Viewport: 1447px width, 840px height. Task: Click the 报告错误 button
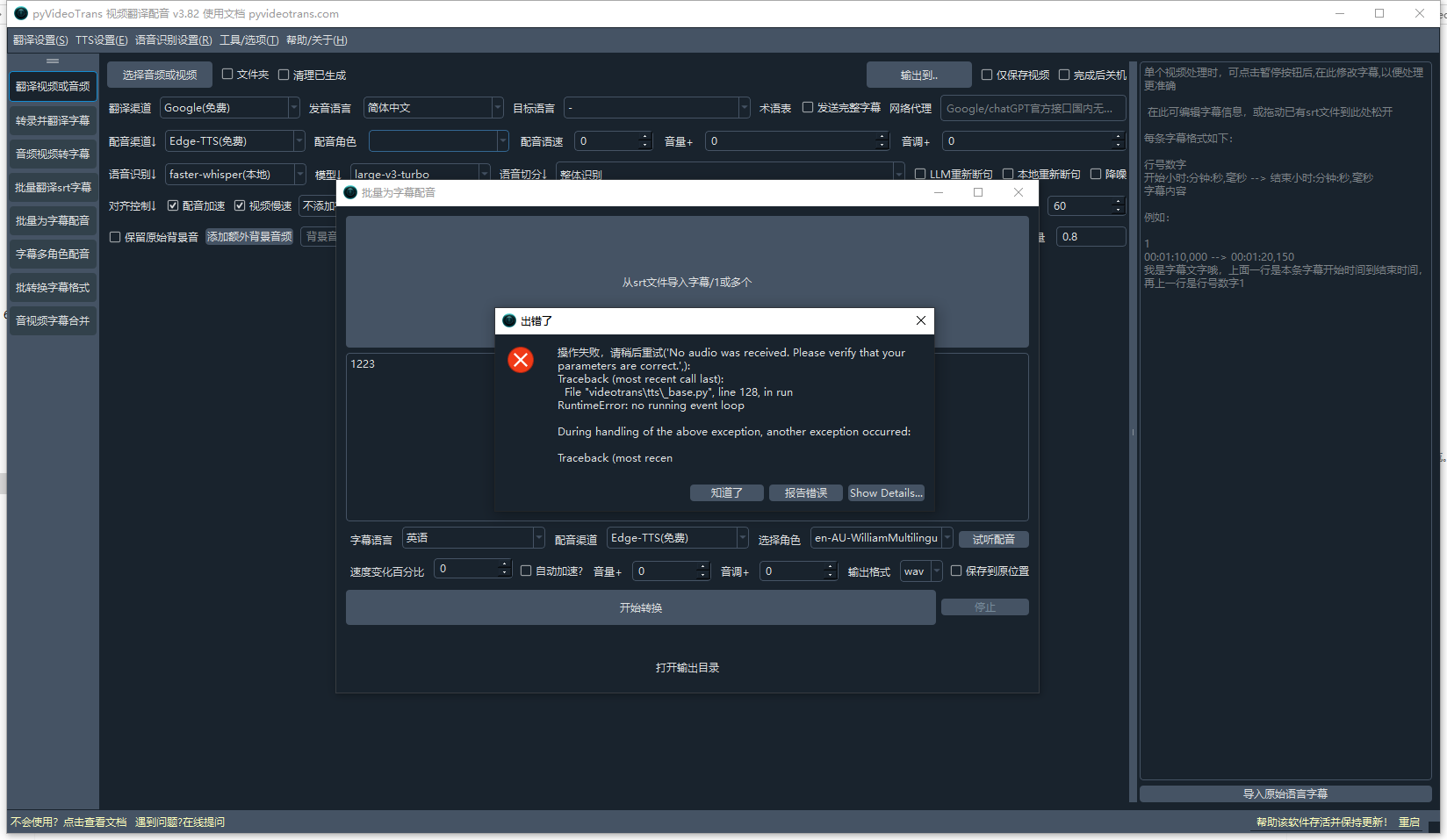pyautogui.click(x=805, y=492)
